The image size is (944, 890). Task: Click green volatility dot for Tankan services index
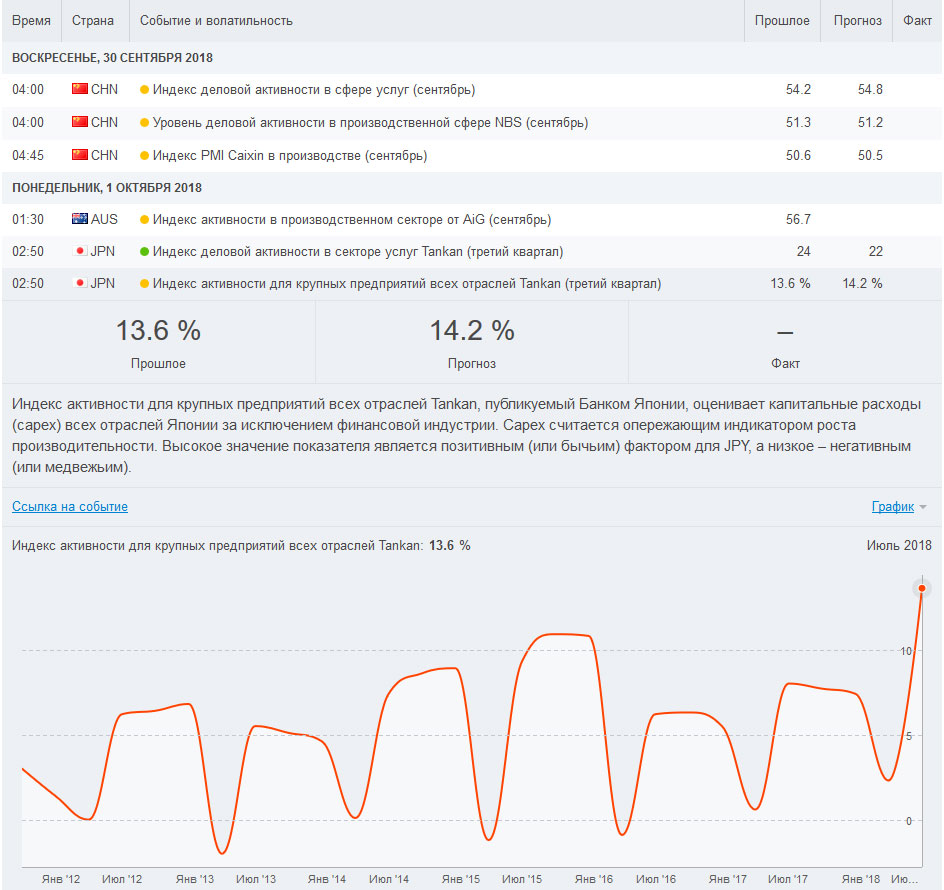[x=145, y=252]
